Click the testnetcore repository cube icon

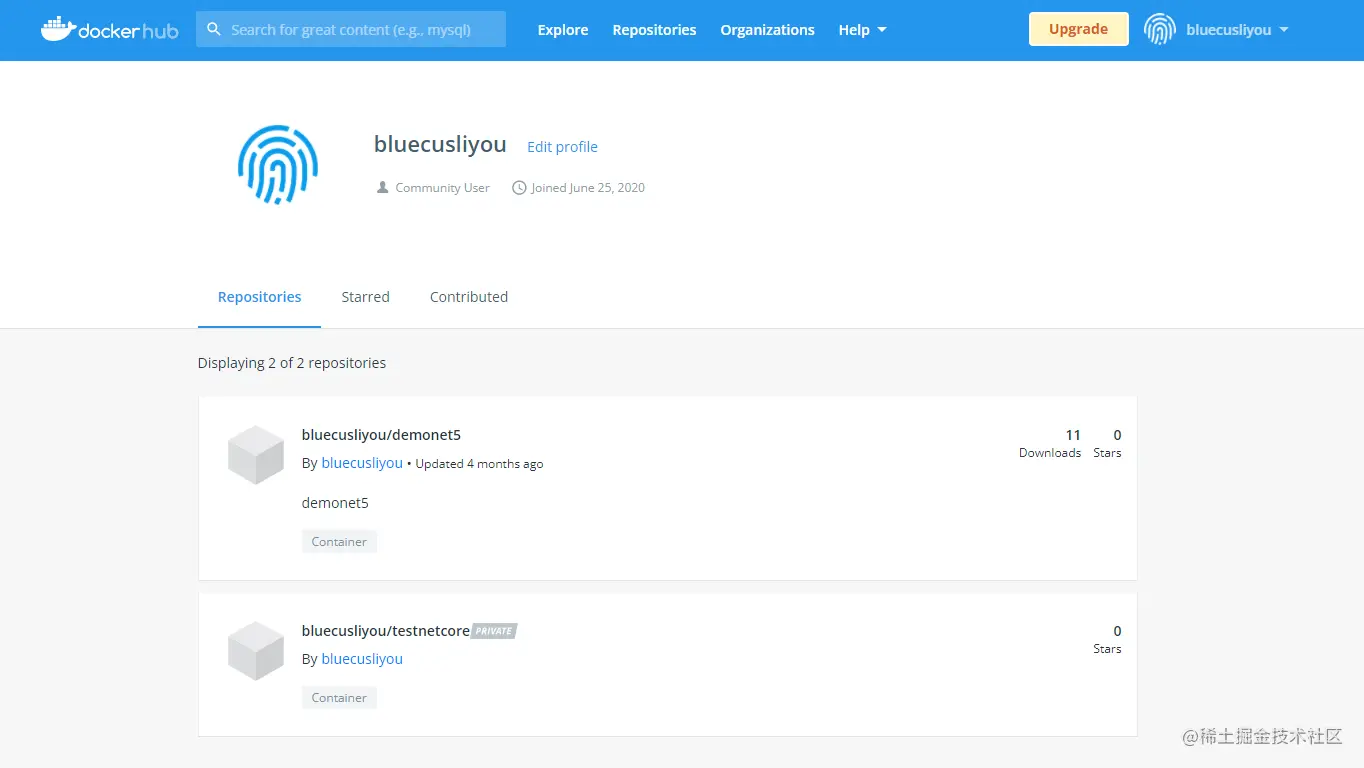click(x=256, y=651)
